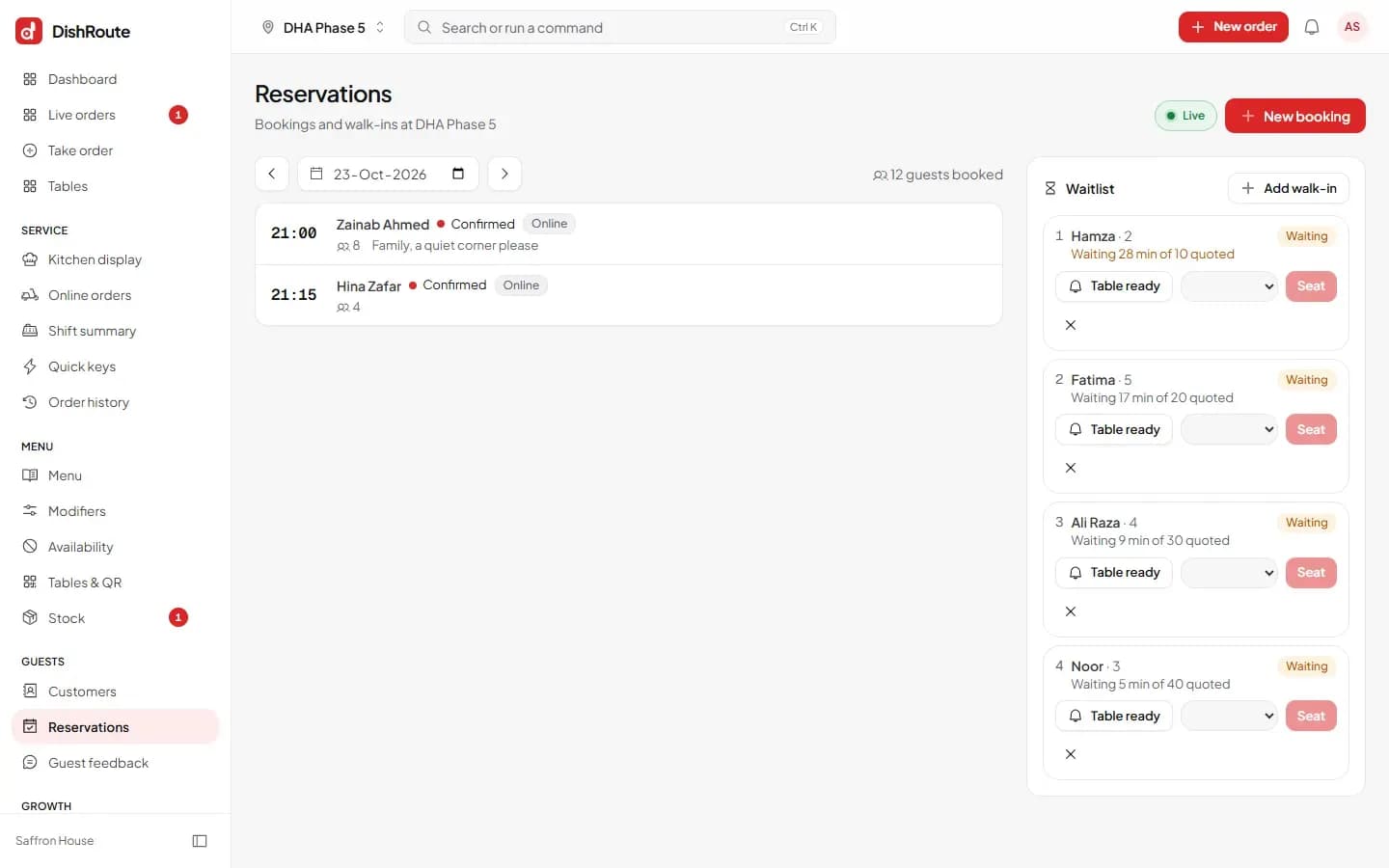1389x868 pixels.
Task: Open Quick keys
Action: 116,366
